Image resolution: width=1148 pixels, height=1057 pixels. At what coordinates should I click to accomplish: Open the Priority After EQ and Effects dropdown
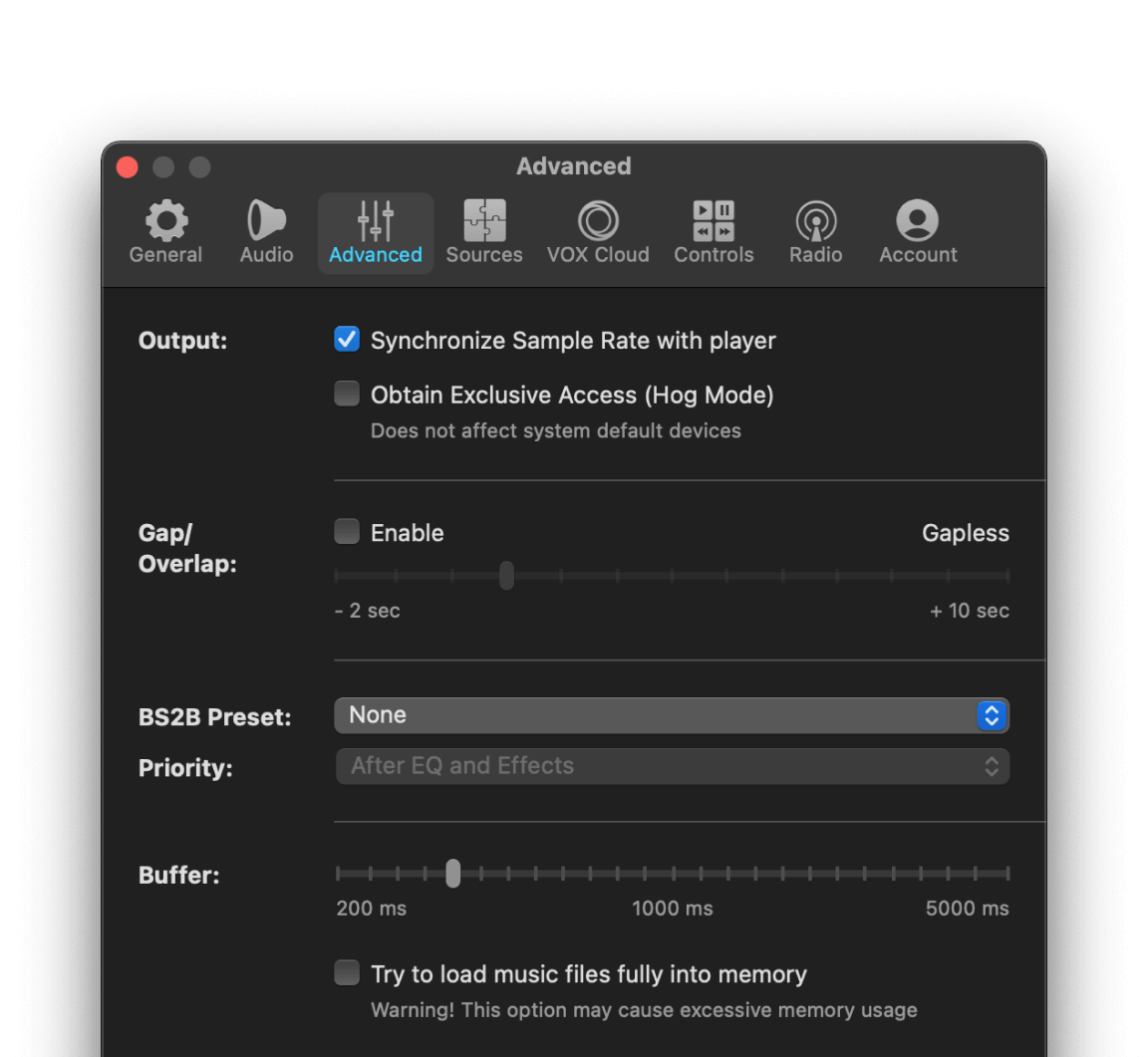pyautogui.click(x=672, y=766)
